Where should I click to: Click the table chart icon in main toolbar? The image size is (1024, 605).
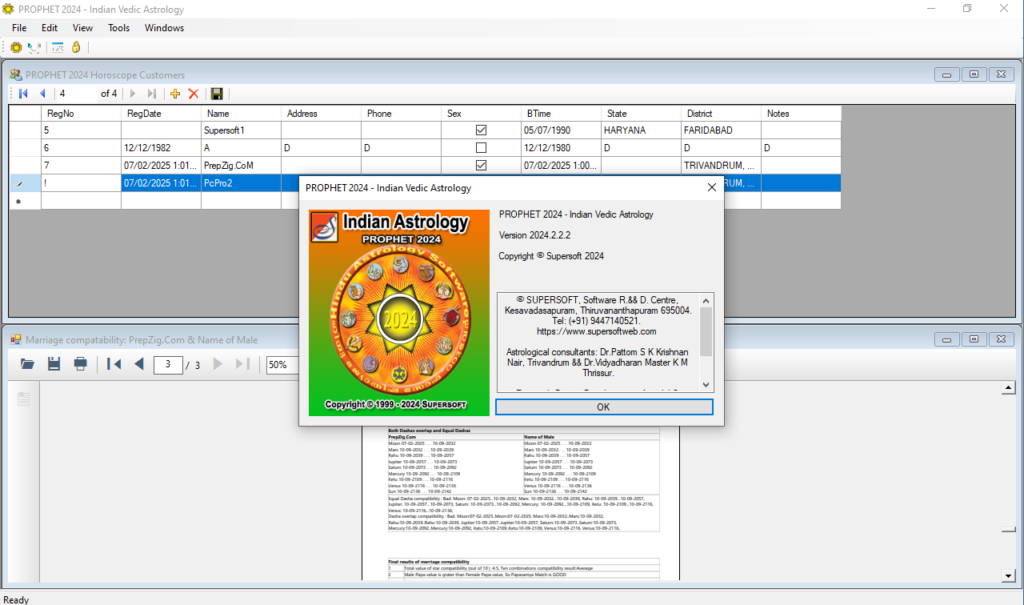click(x=57, y=47)
